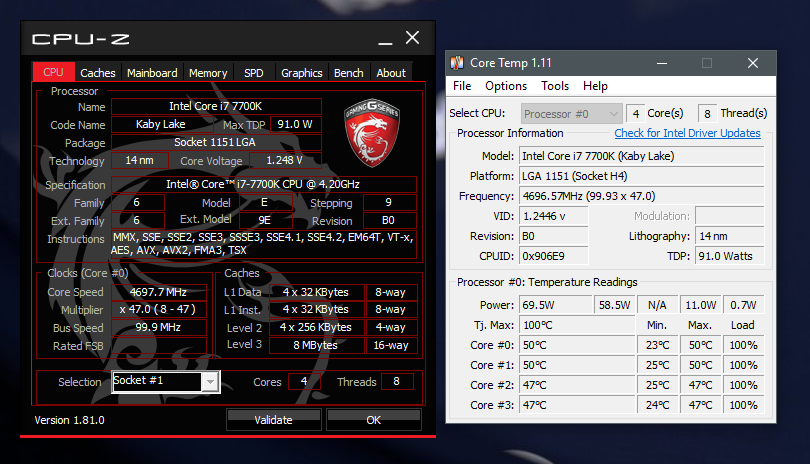Viewport: 810px width, 464px height.
Task: Click the 99.9 MHz bus speed value
Action: (159, 327)
